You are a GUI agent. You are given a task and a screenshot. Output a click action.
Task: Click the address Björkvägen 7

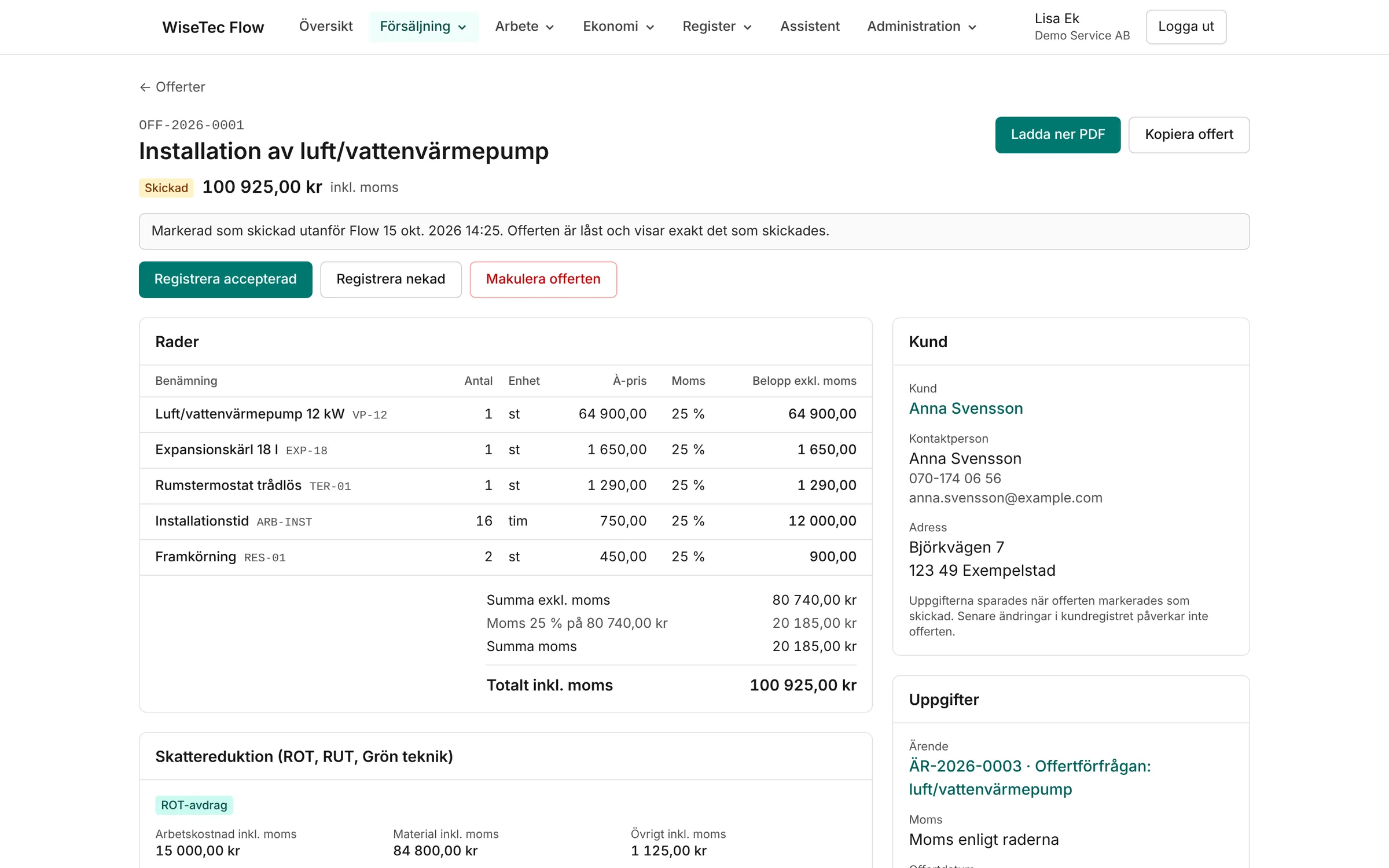(x=956, y=547)
